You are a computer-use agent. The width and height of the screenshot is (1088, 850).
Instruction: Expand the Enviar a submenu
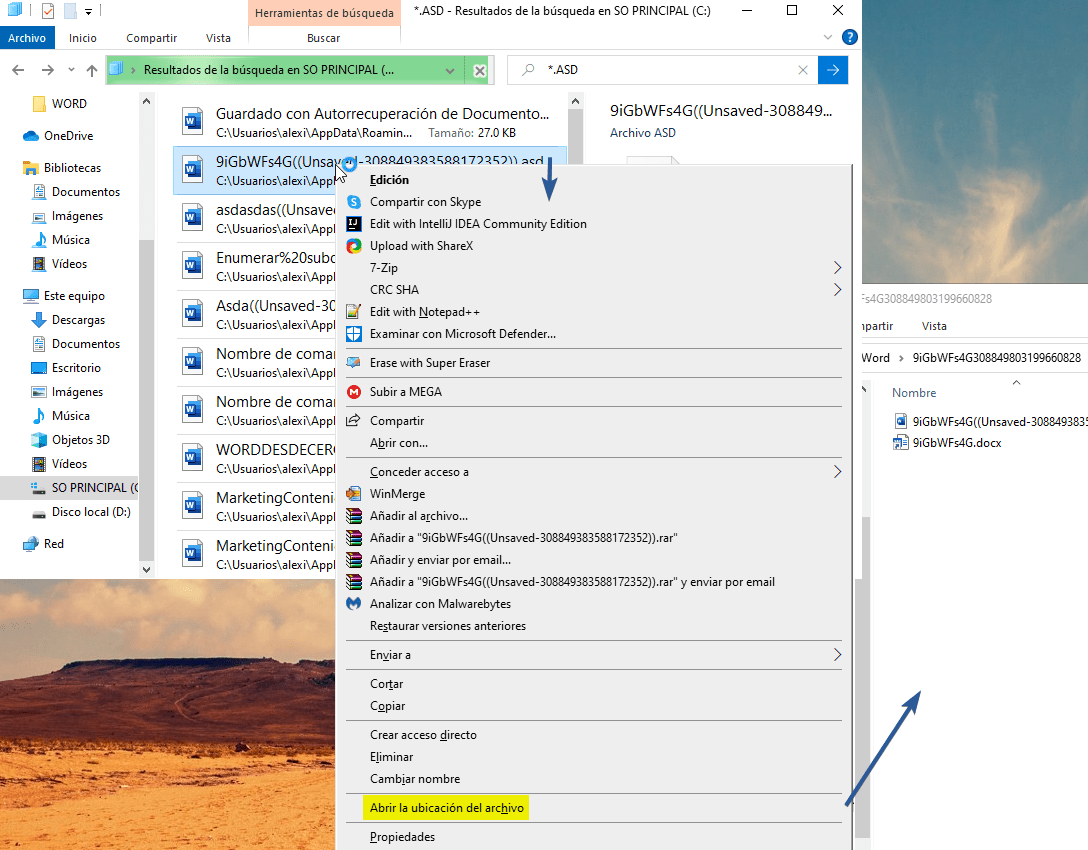pyautogui.click(x=837, y=655)
